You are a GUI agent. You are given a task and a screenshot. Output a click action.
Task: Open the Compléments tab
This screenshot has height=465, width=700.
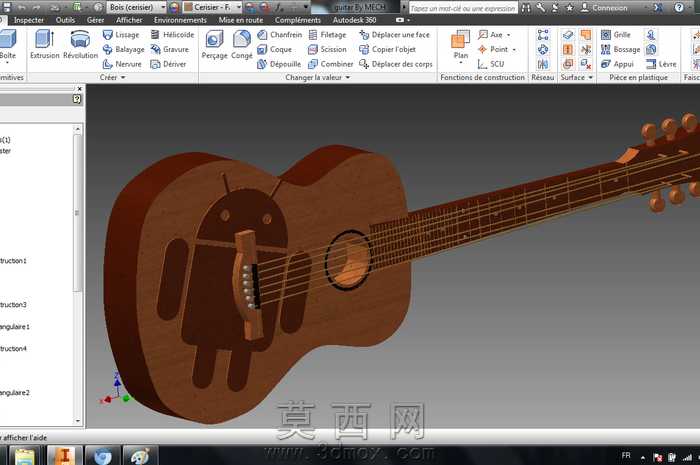(x=298, y=20)
